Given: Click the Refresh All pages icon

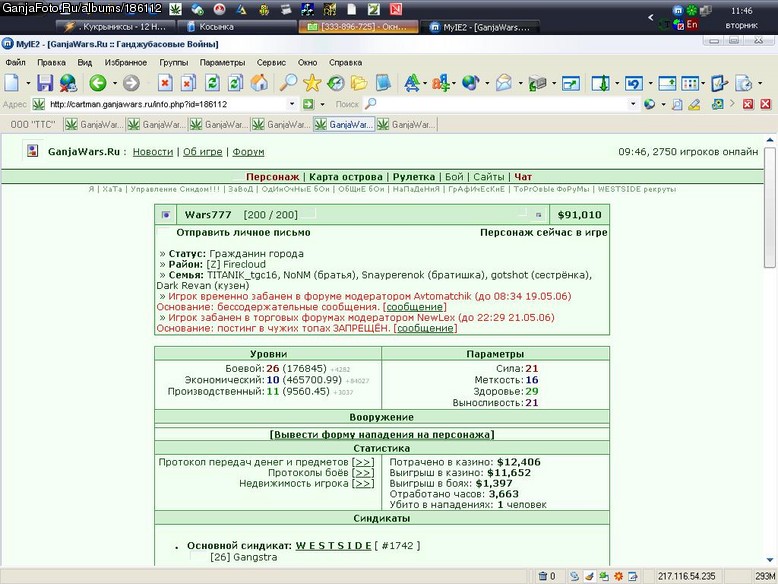Looking at the screenshot, I should click(235, 83).
